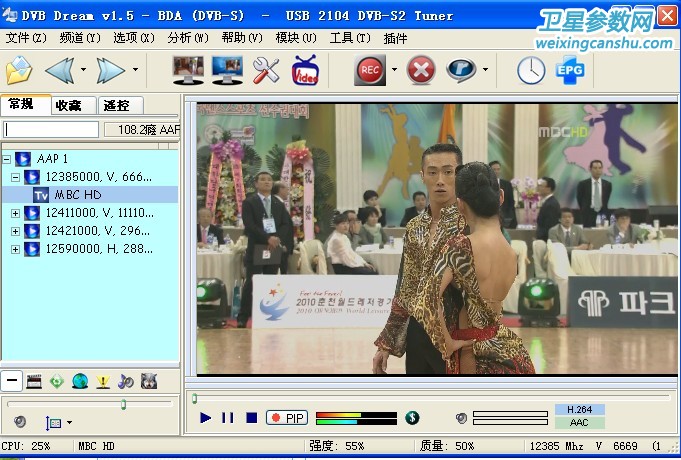This screenshot has width=681, height=460.
Task: Pause the video playback
Action: [x=228, y=418]
